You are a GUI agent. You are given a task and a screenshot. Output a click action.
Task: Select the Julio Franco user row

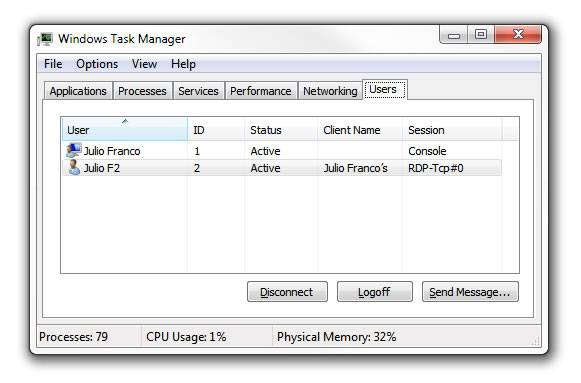click(x=282, y=151)
